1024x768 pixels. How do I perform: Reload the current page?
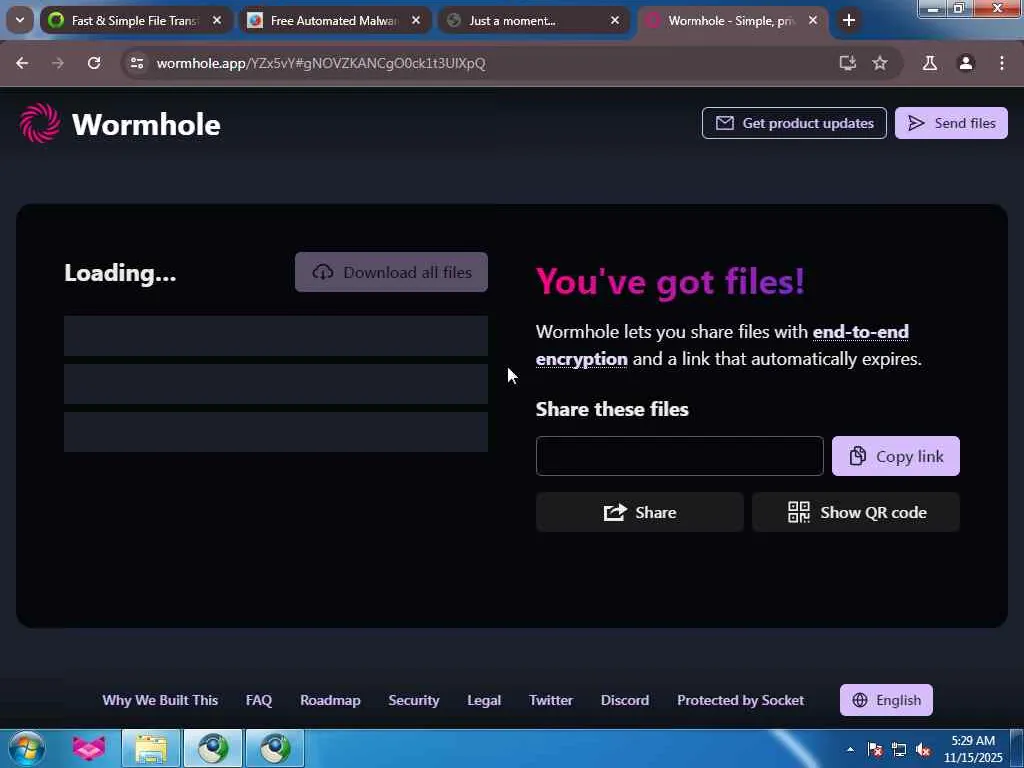[94, 63]
